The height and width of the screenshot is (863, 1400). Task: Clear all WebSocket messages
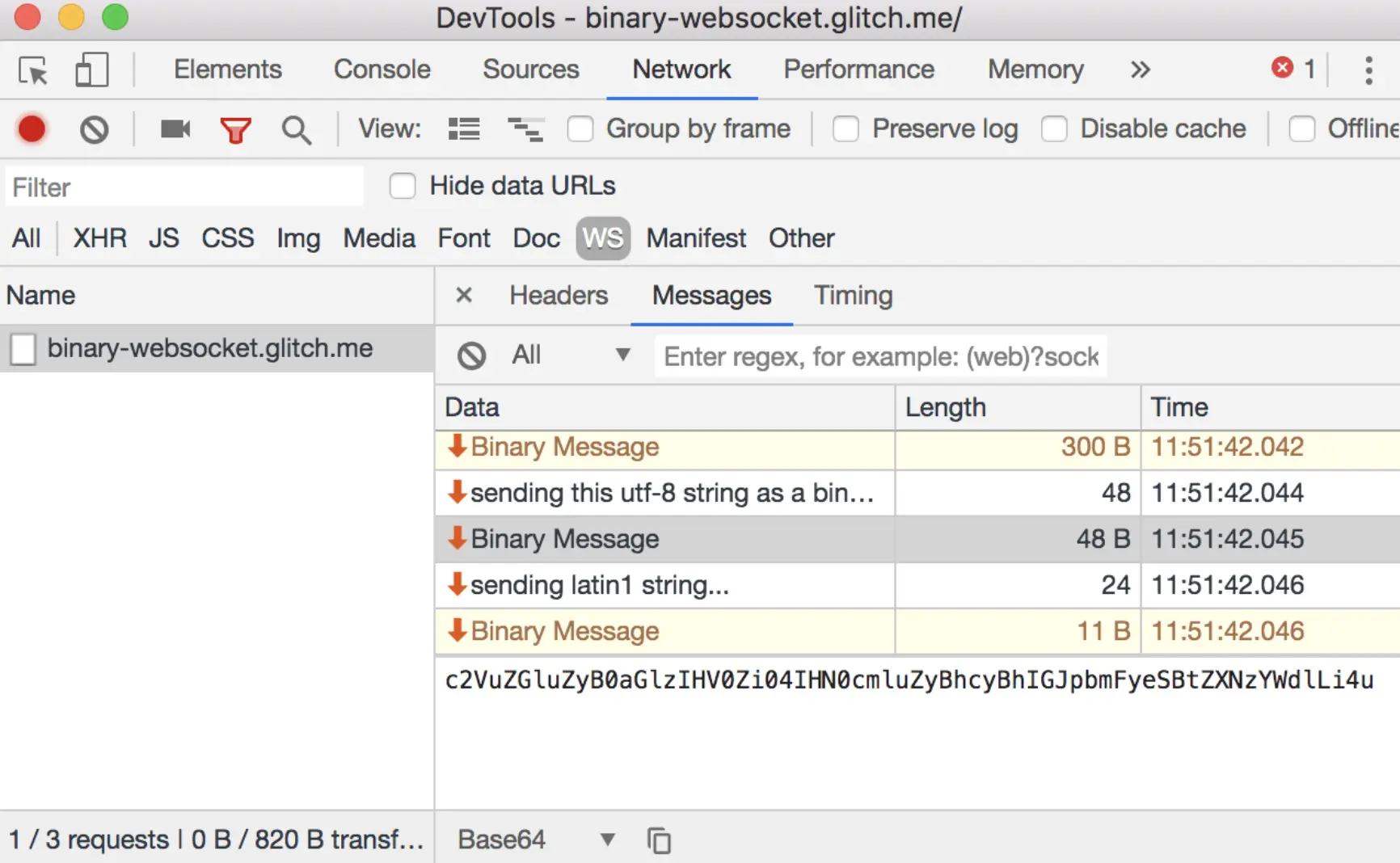tap(471, 356)
